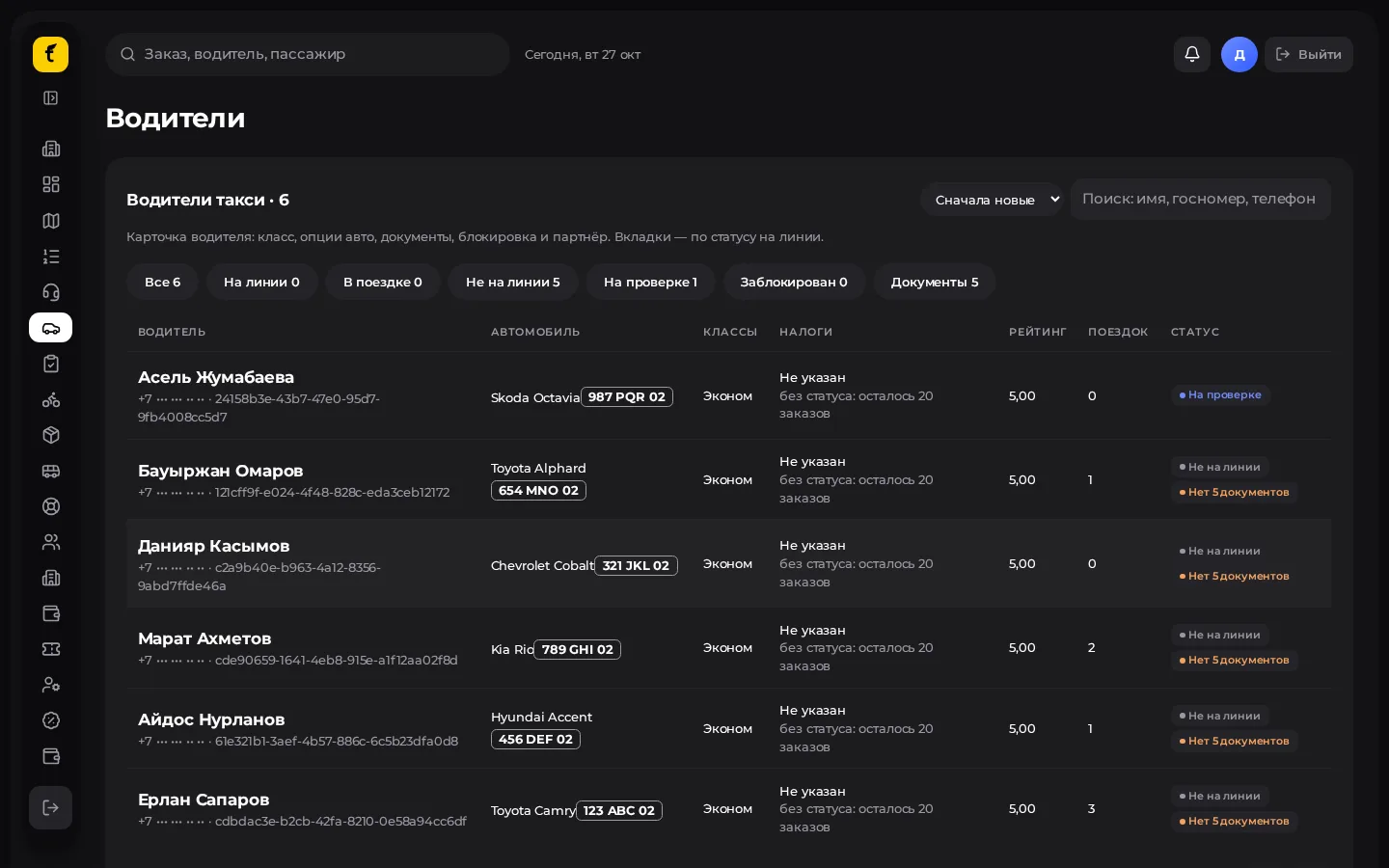Open the Сначала новые sort dropdown
The image size is (1389, 868).
992,200
